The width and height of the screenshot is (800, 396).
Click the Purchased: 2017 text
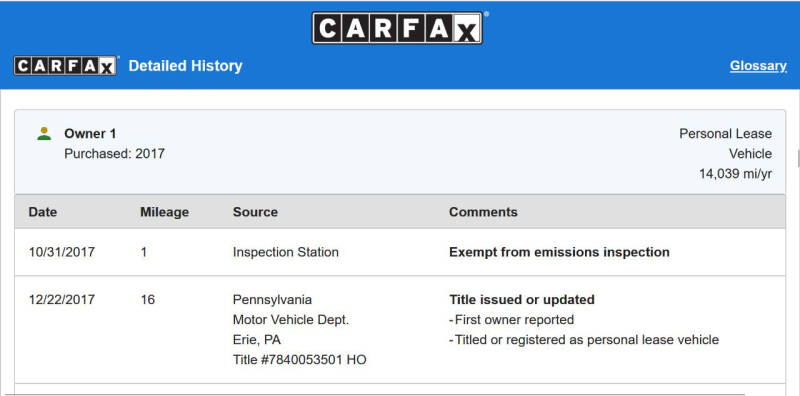pos(114,154)
